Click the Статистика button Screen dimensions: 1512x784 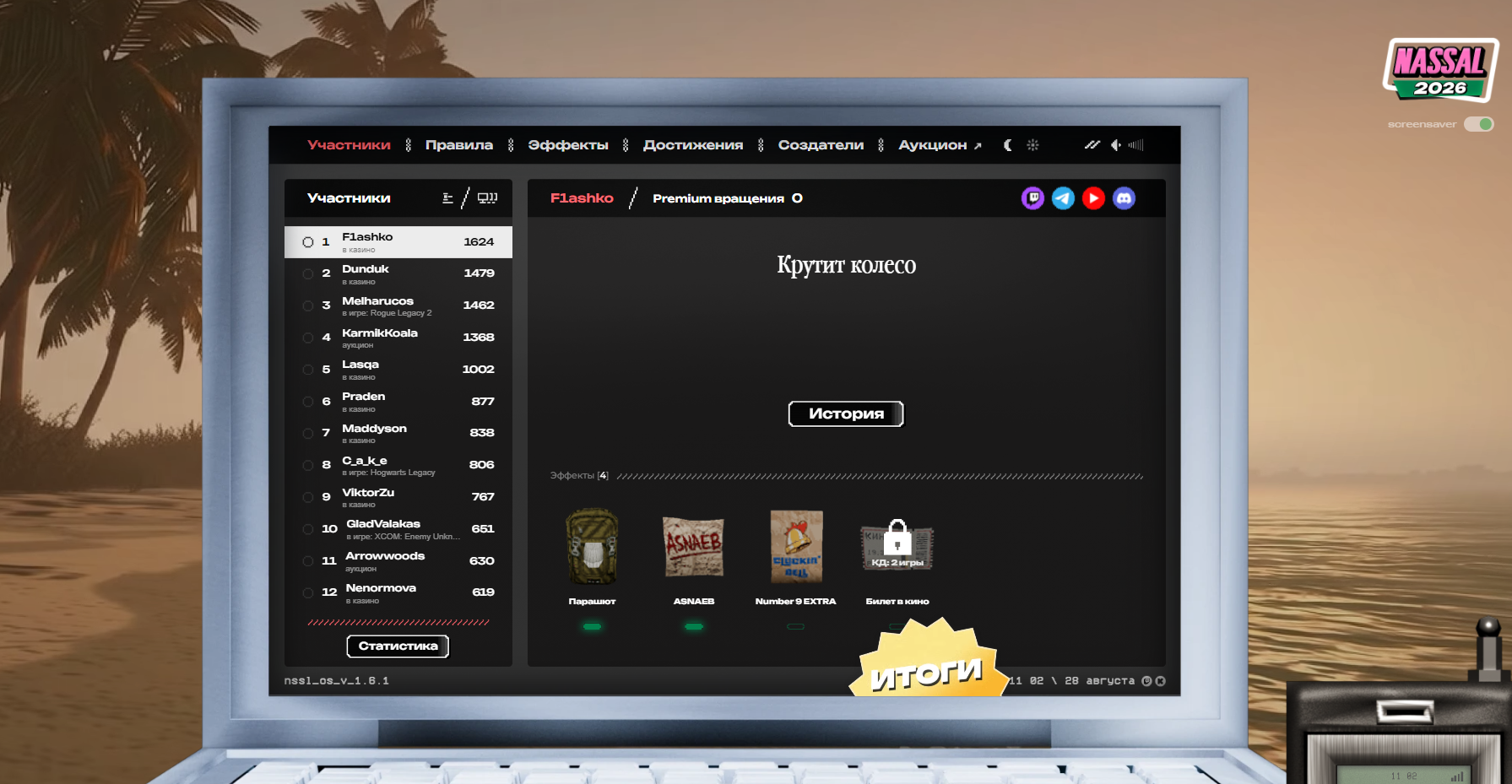click(x=398, y=646)
